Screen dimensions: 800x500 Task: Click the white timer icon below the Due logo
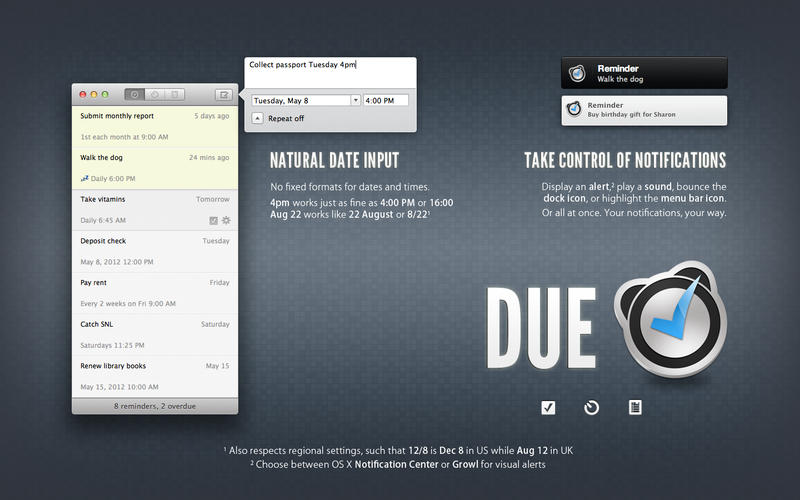pos(591,408)
